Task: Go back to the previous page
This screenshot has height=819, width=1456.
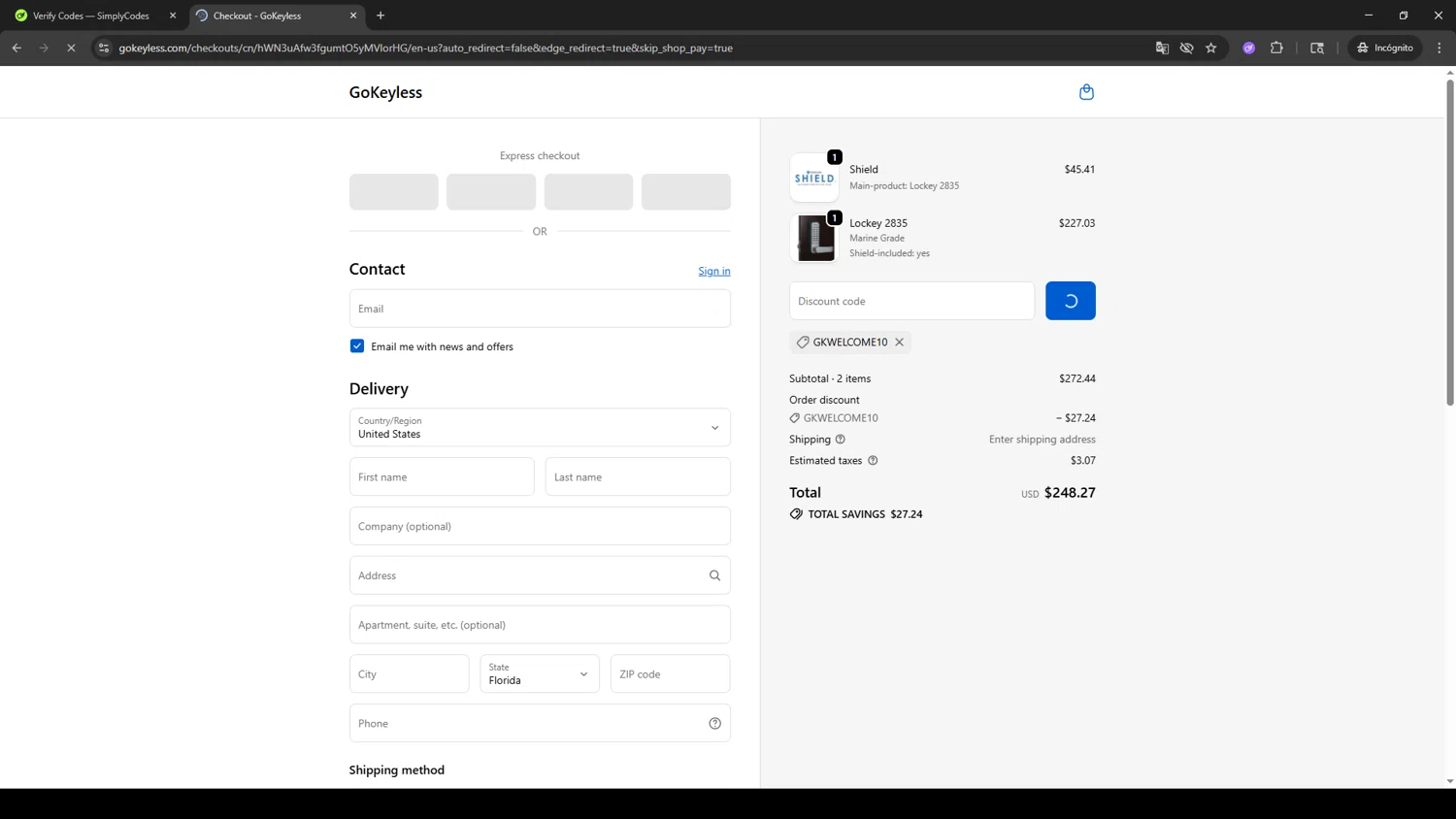Action: [x=17, y=48]
